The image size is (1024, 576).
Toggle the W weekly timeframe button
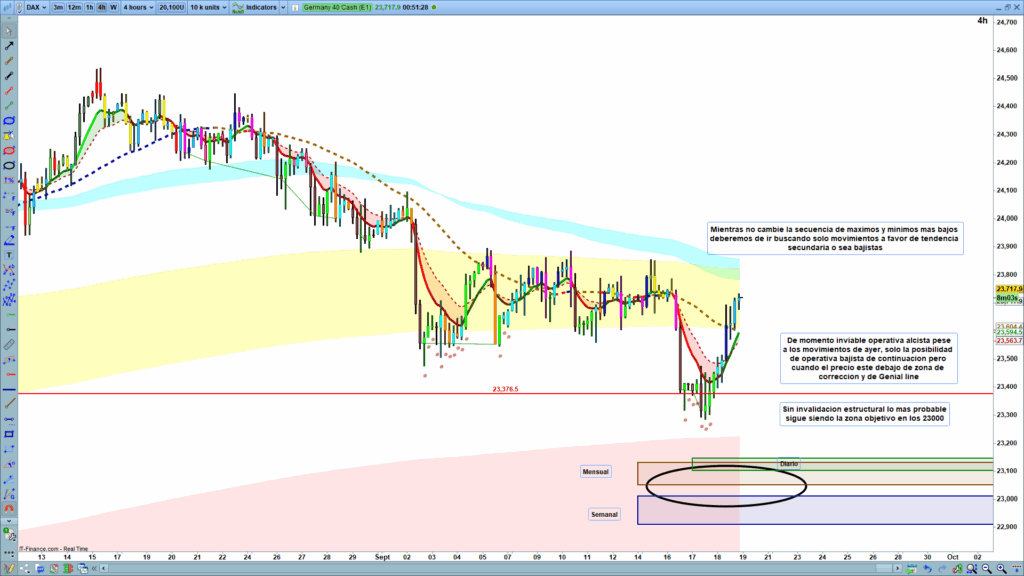point(113,7)
